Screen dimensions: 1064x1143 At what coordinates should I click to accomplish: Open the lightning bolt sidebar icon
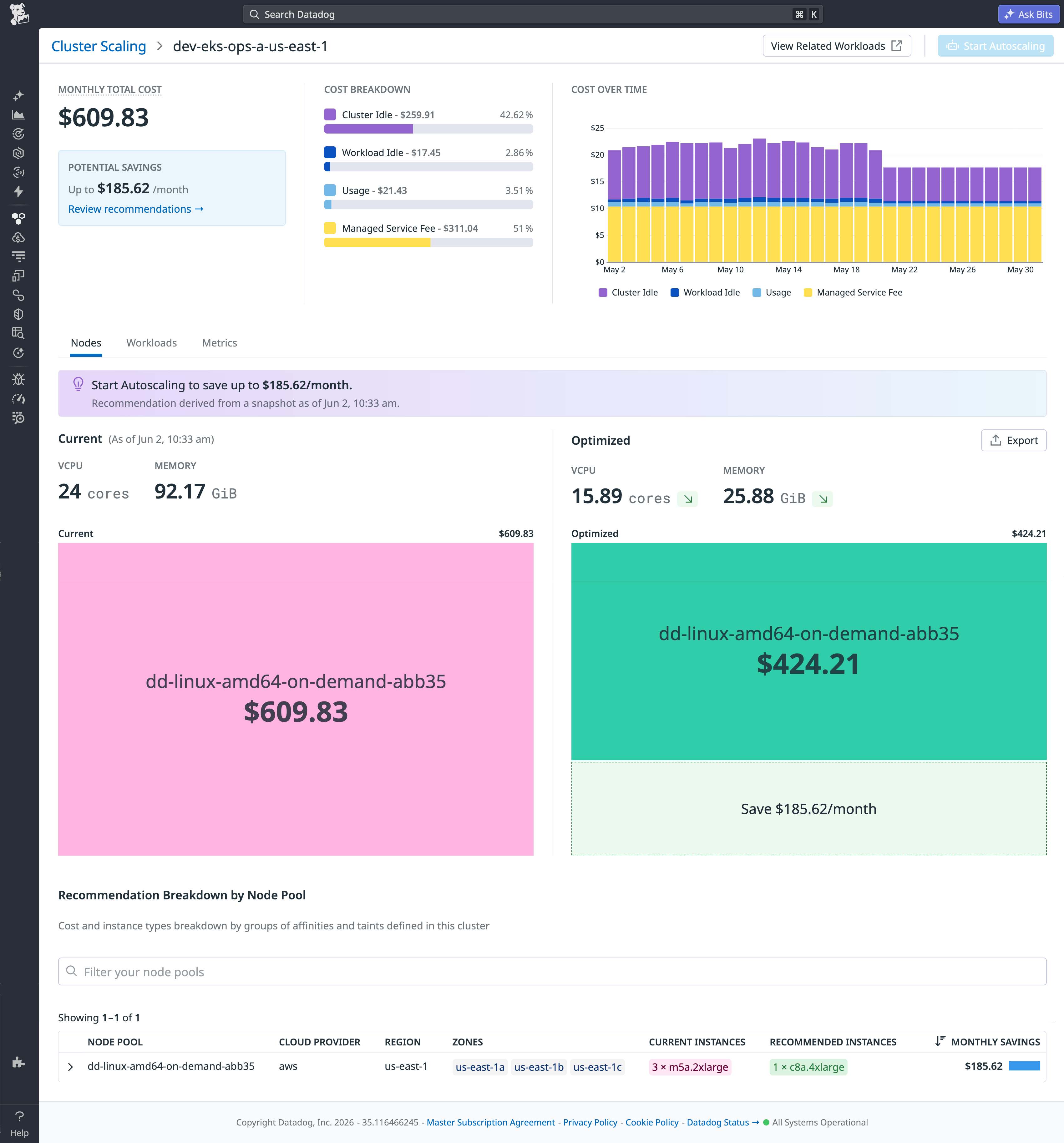coord(18,191)
